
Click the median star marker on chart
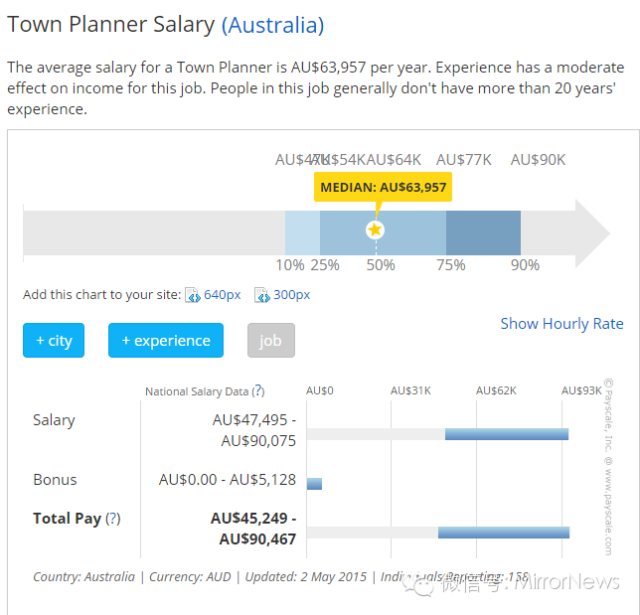point(375,230)
